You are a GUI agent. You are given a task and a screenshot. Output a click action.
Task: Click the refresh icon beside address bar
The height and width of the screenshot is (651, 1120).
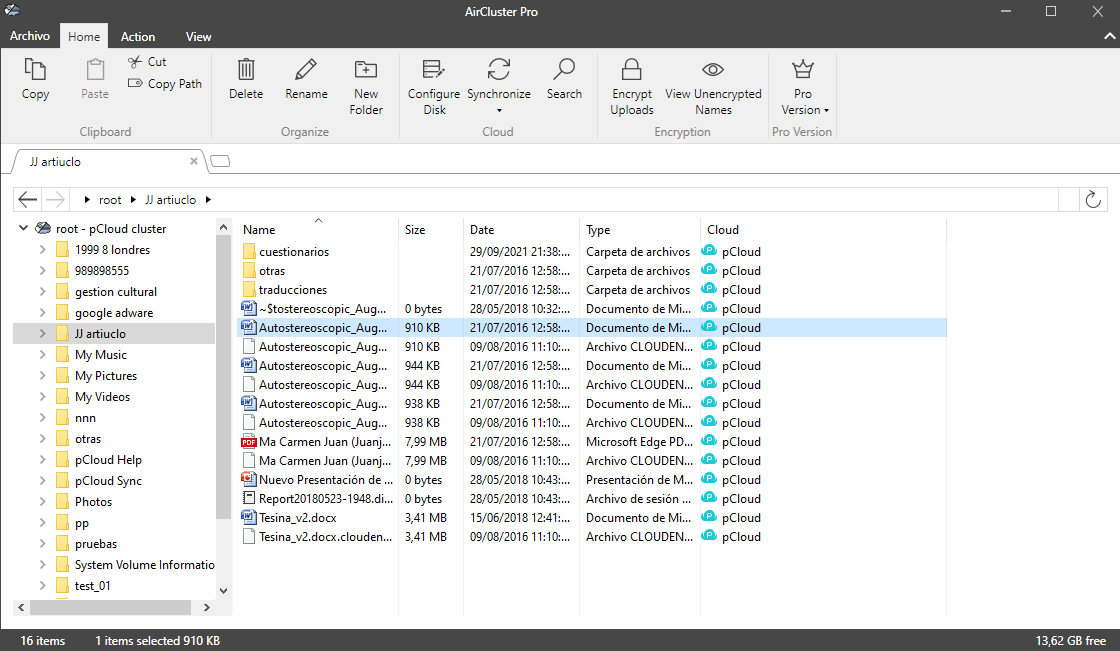click(x=1093, y=200)
